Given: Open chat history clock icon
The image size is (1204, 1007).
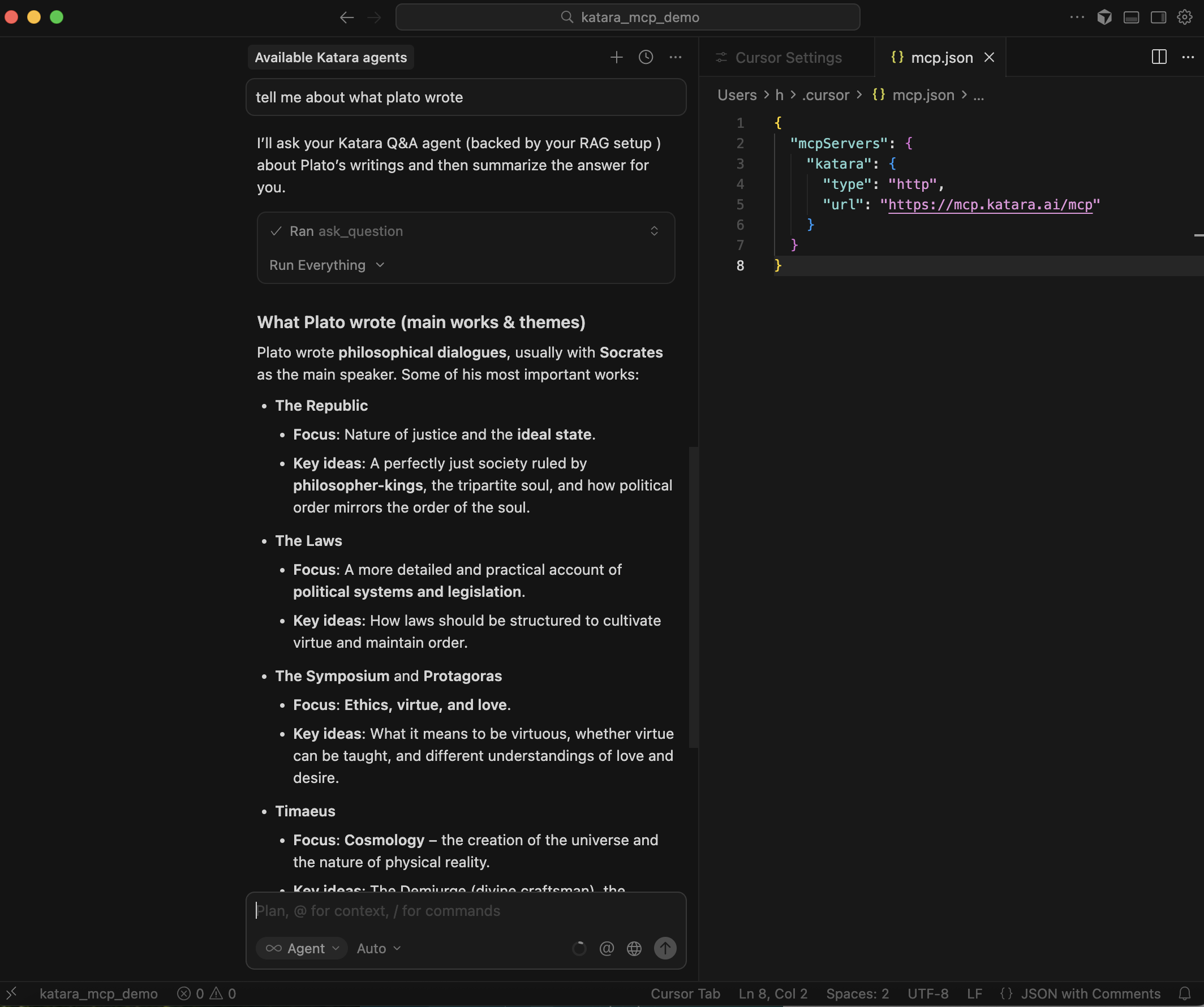Looking at the screenshot, I should click(646, 57).
